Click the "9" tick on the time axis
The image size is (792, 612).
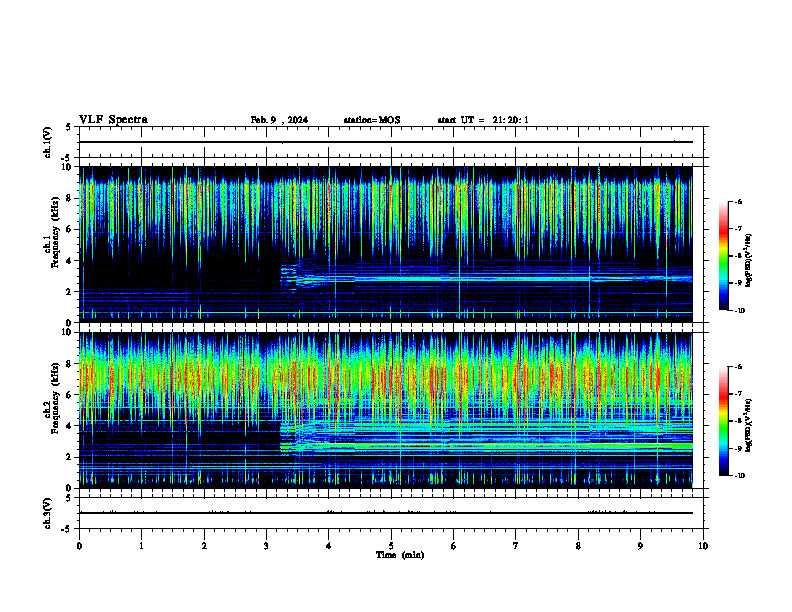[640, 546]
